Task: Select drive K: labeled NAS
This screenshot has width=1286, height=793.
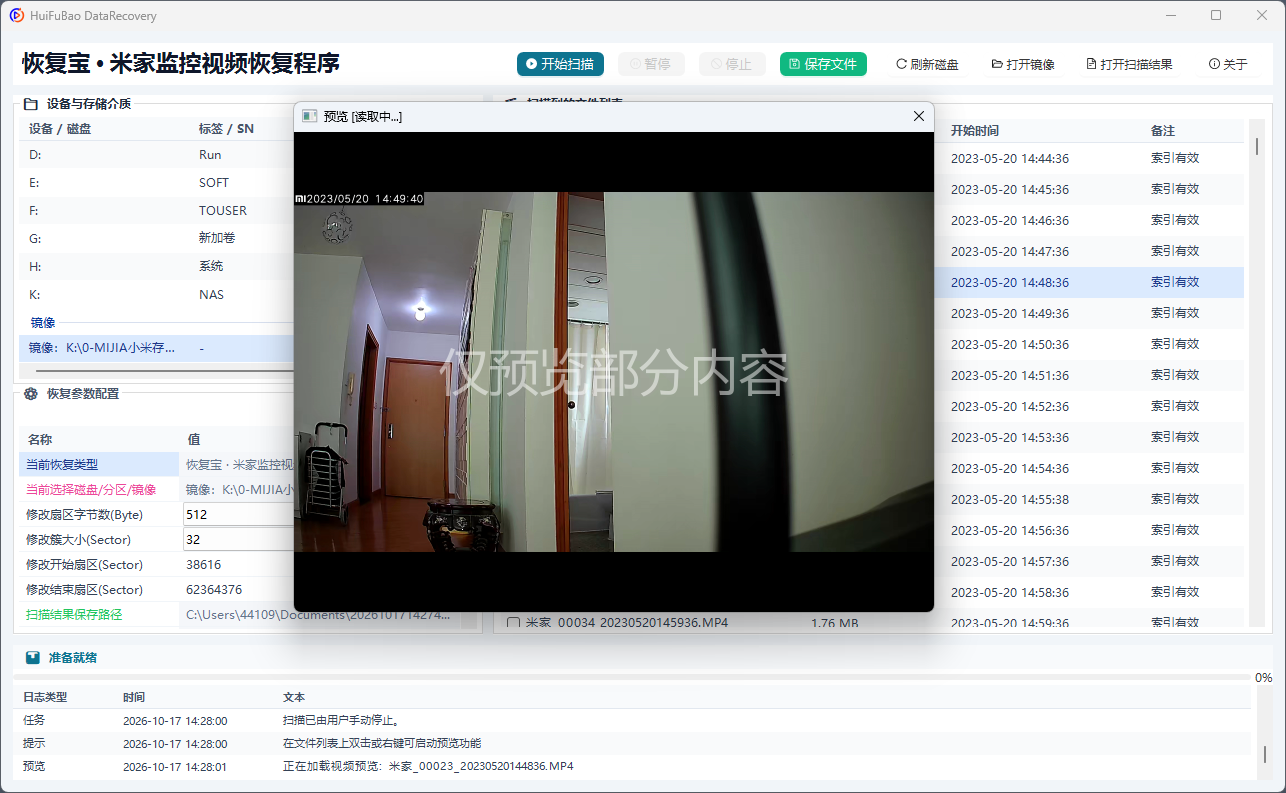Action: pyautogui.click(x=157, y=295)
